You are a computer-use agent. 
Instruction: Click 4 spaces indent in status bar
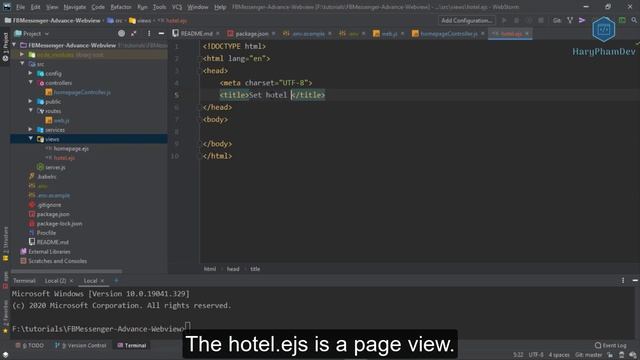tap(559, 355)
